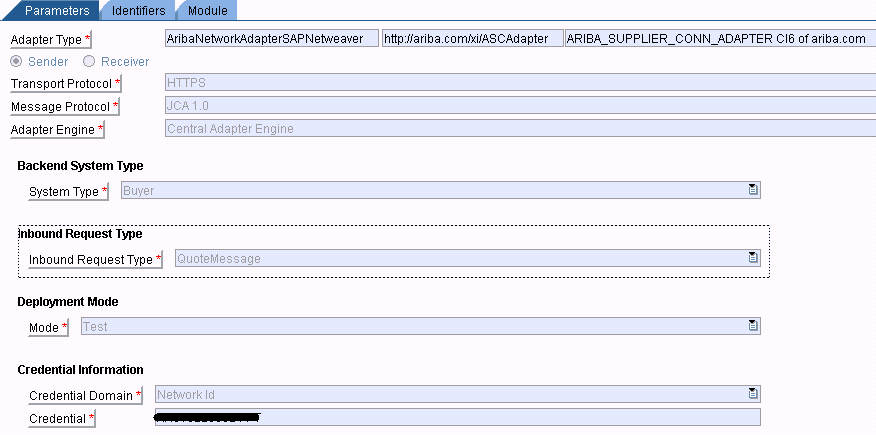Open the Credential Domain dropdown icon
876x435 pixels.
(753, 394)
